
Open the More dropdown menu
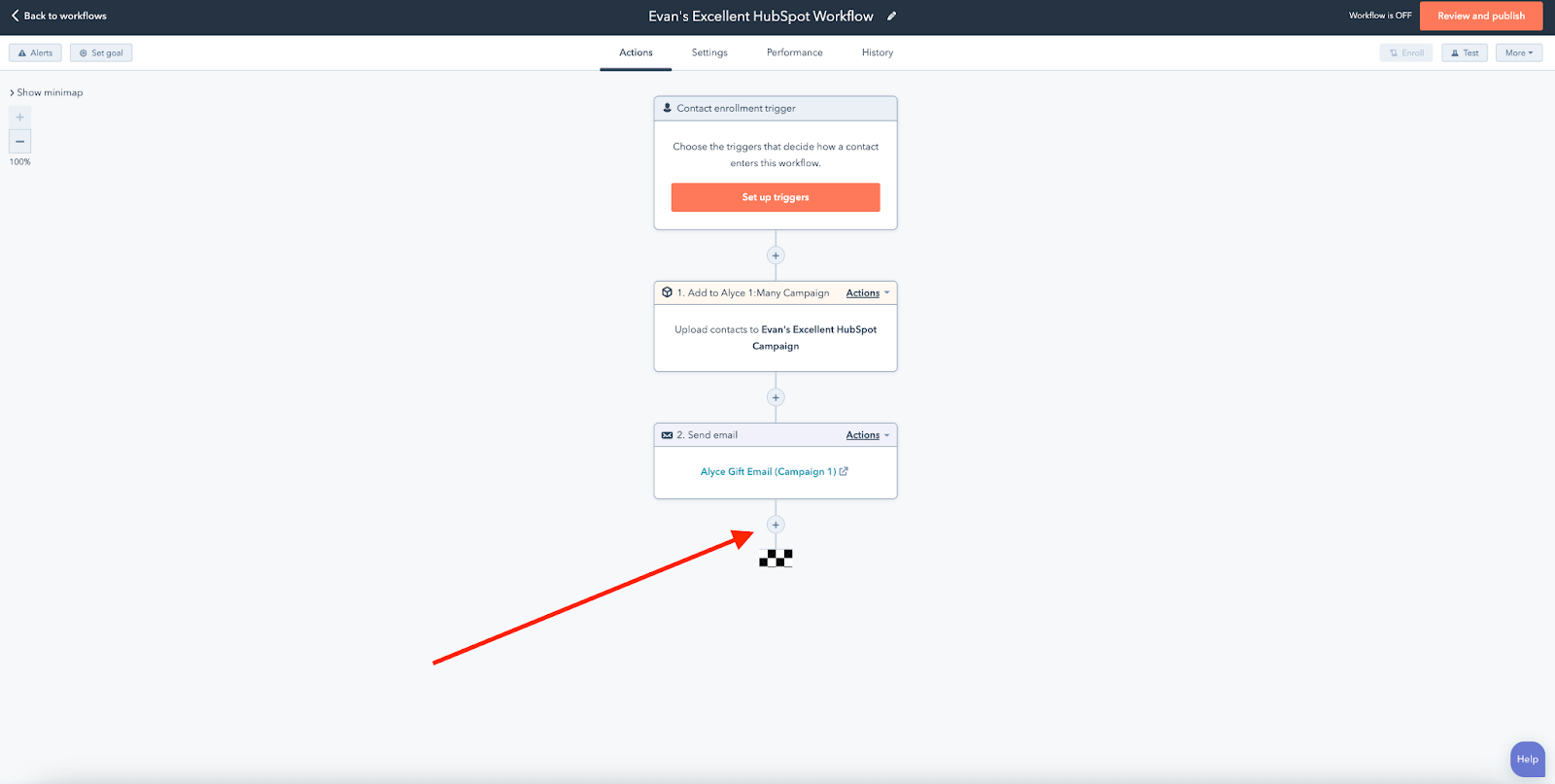(x=1519, y=52)
